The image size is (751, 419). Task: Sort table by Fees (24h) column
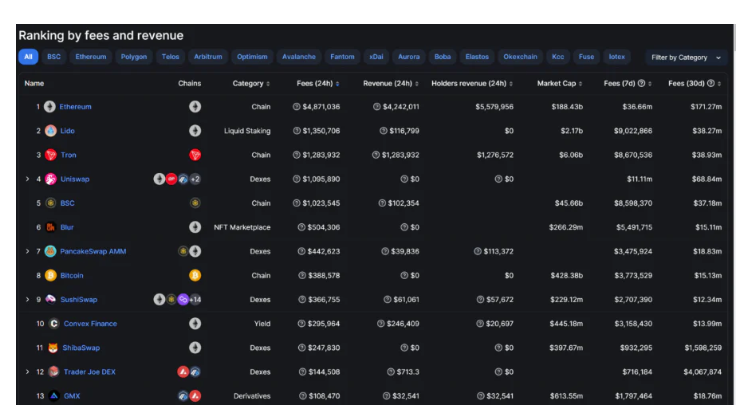318,83
